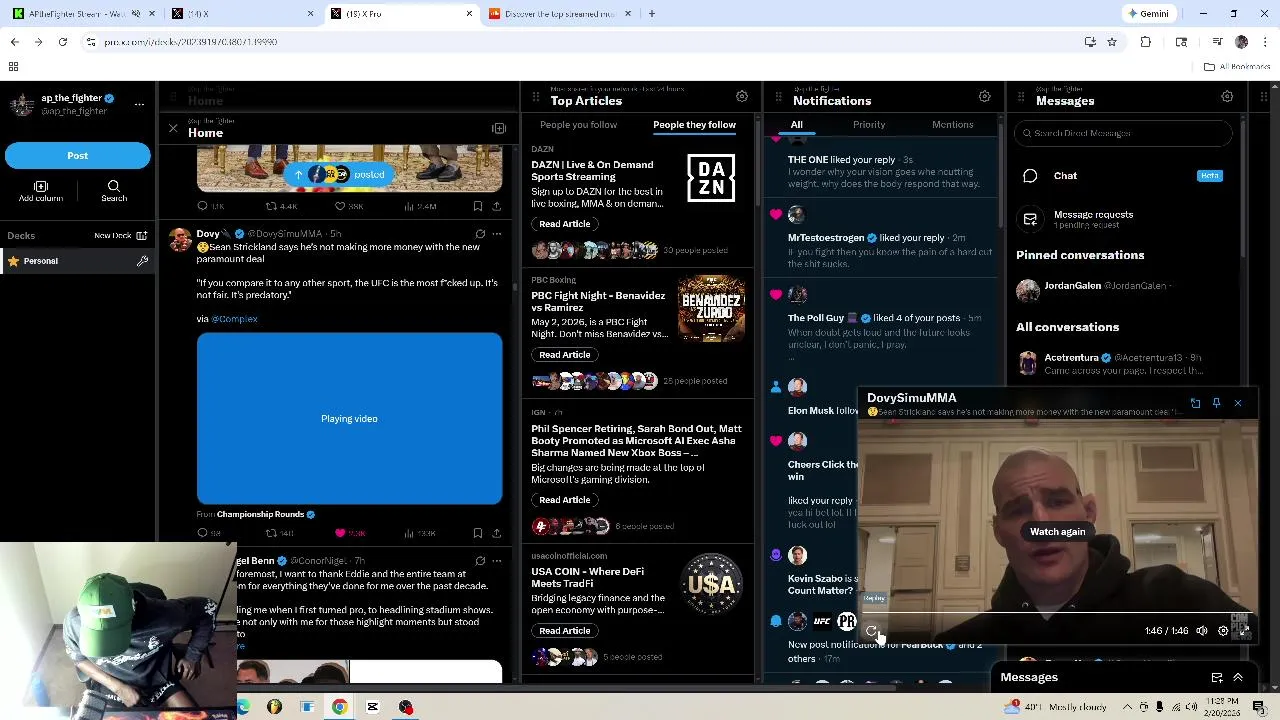Share the Dovy Sean Strickland post
Viewport: 1280px width, 720px height.
pyautogui.click(x=497, y=534)
